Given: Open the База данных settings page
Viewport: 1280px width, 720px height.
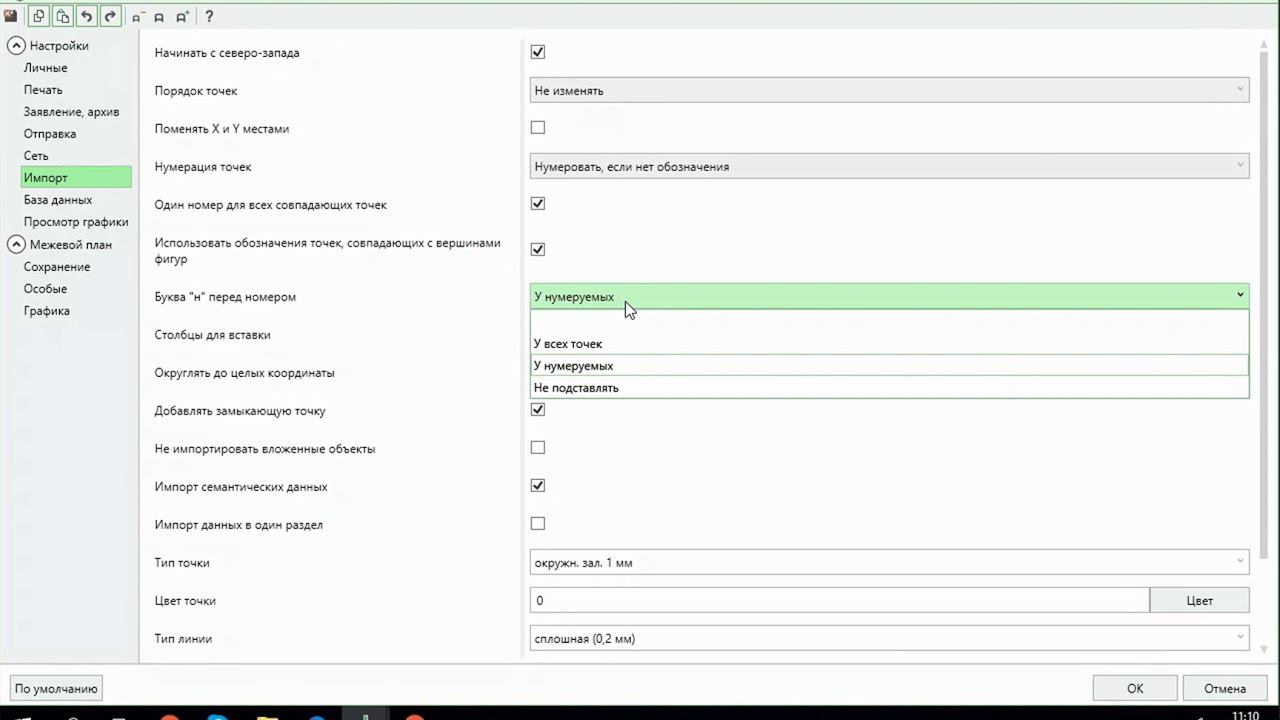Looking at the screenshot, I should (58, 200).
